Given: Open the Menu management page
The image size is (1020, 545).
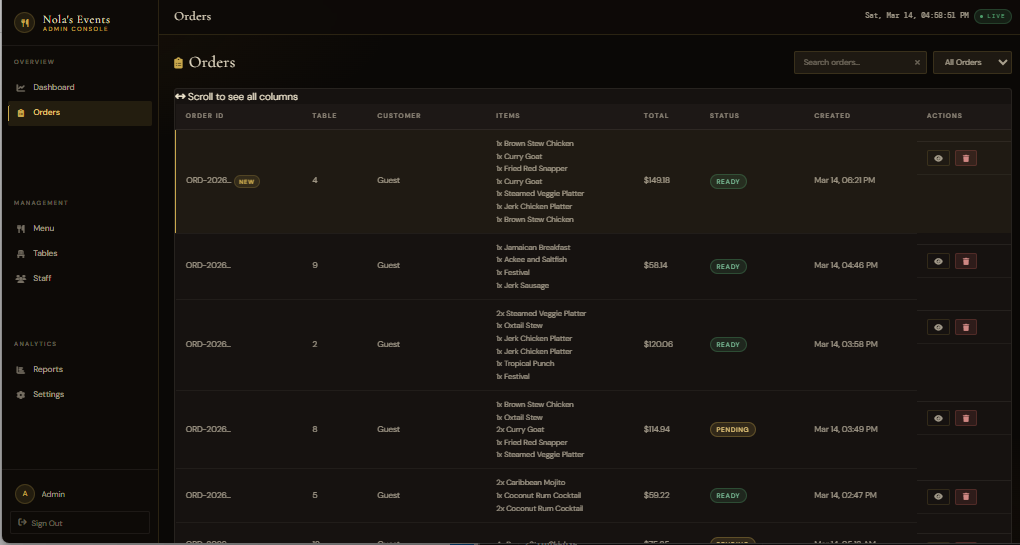Looking at the screenshot, I should click(x=79, y=228).
